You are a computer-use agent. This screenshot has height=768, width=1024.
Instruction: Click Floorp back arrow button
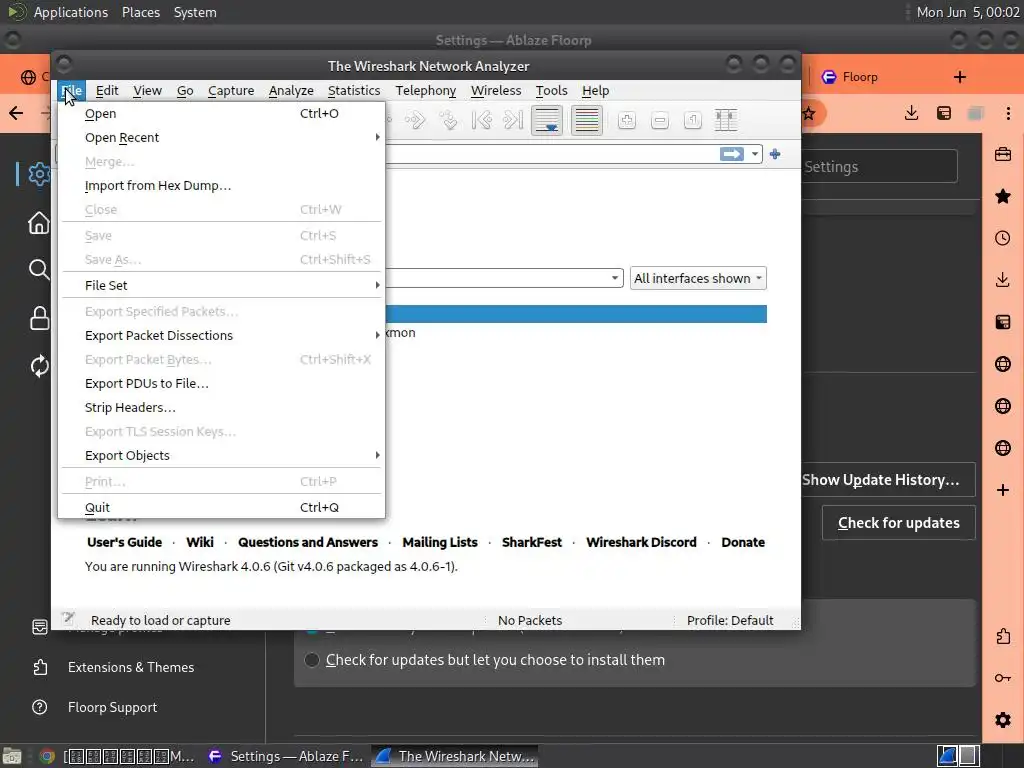click(16, 114)
